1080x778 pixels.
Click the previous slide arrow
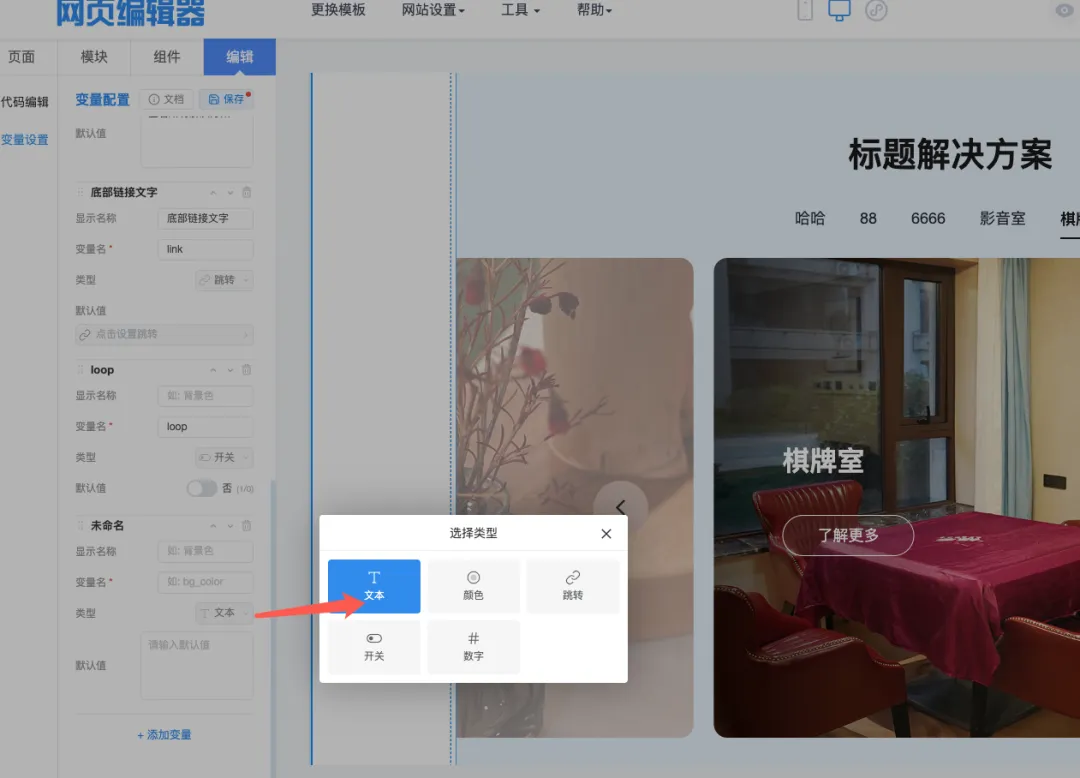[x=621, y=507]
